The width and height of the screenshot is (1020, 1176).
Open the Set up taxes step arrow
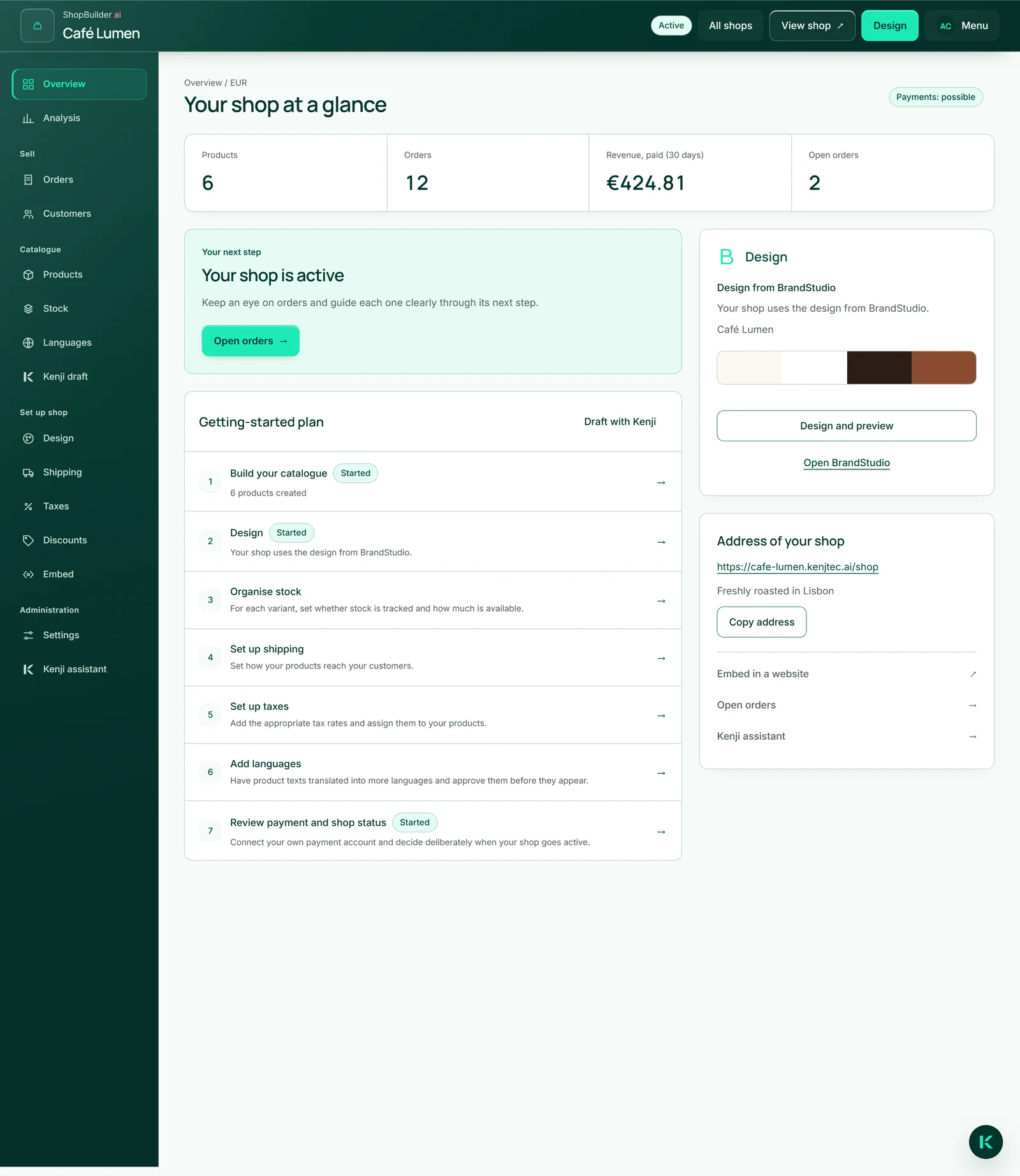(661, 716)
